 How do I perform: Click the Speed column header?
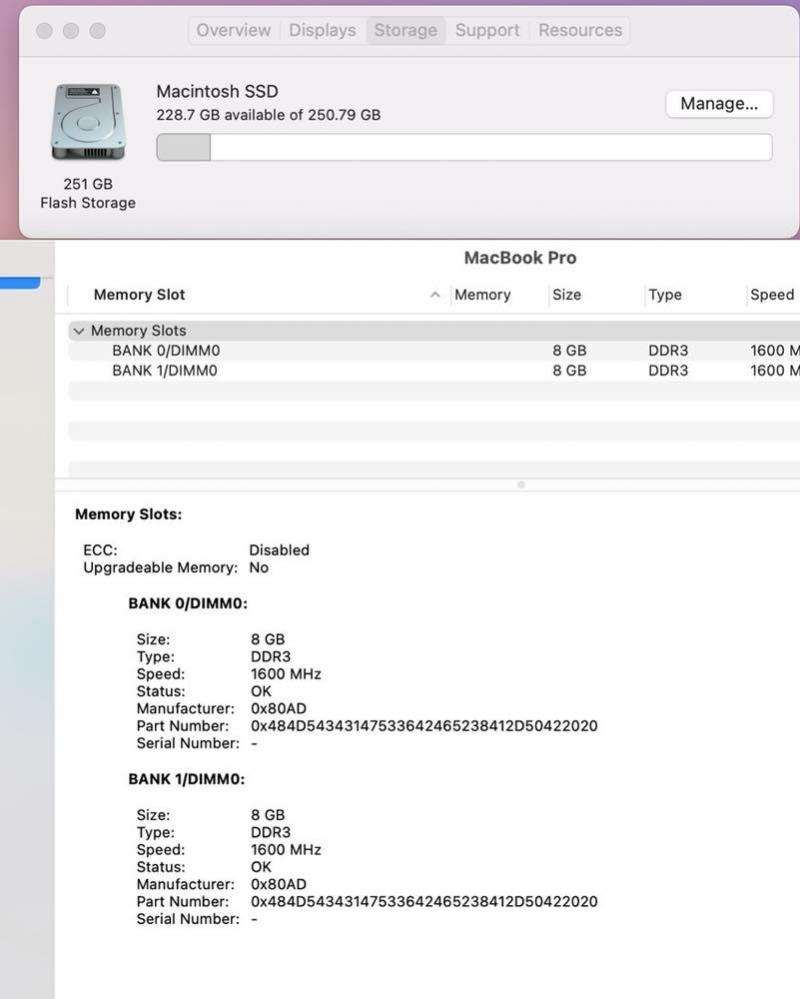[x=771, y=295]
